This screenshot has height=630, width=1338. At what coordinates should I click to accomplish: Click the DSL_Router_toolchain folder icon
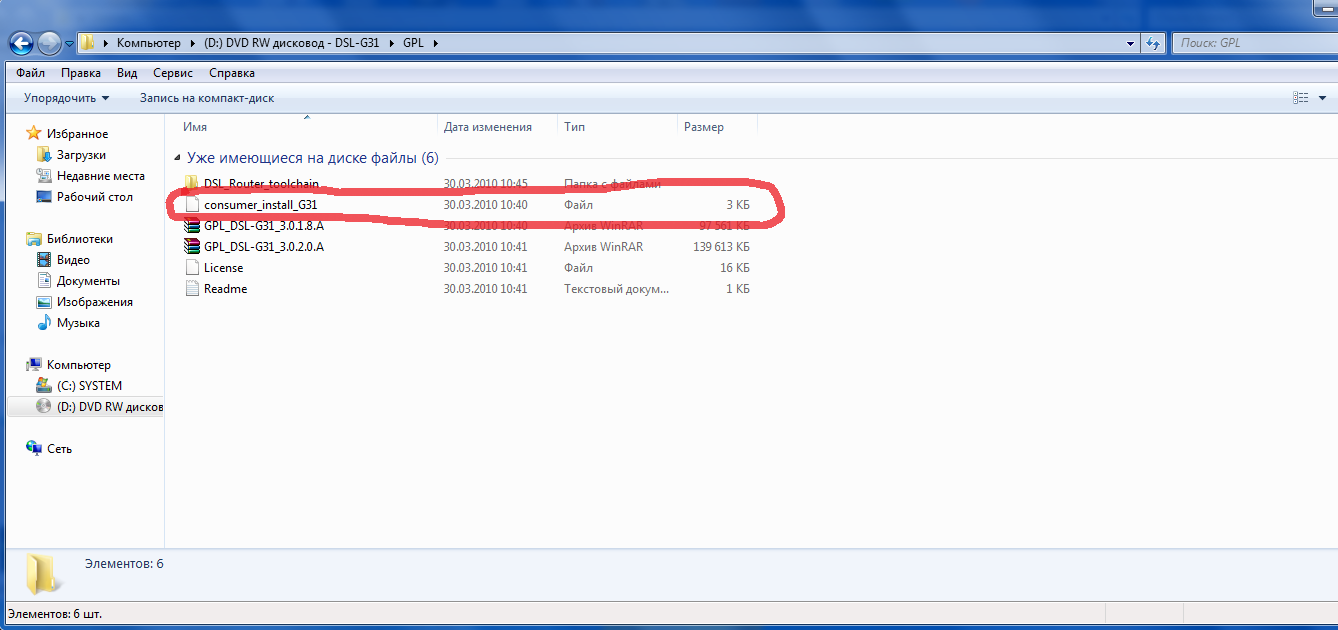(193, 184)
